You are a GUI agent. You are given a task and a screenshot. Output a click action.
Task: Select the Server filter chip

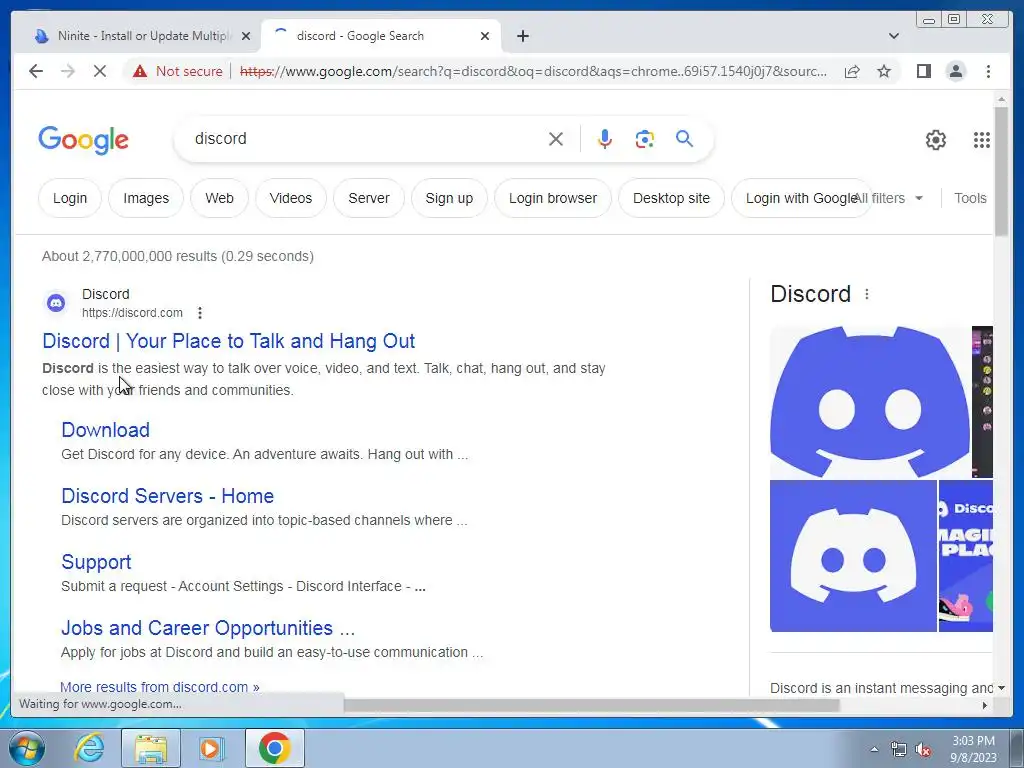pos(368,198)
